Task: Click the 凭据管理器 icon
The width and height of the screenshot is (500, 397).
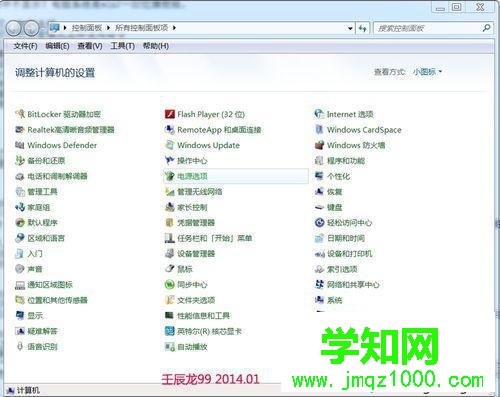Action: point(170,222)
